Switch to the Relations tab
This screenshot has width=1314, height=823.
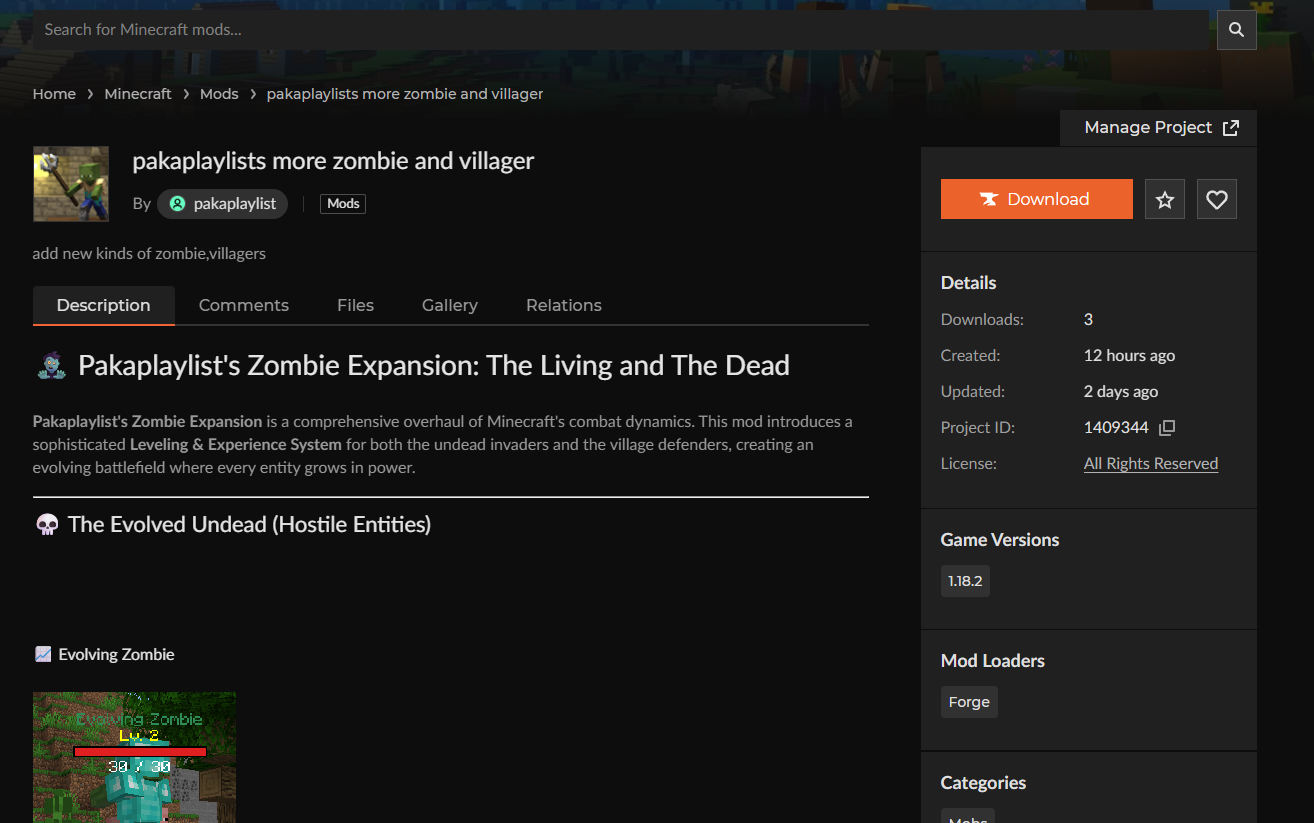coord(564,306)
